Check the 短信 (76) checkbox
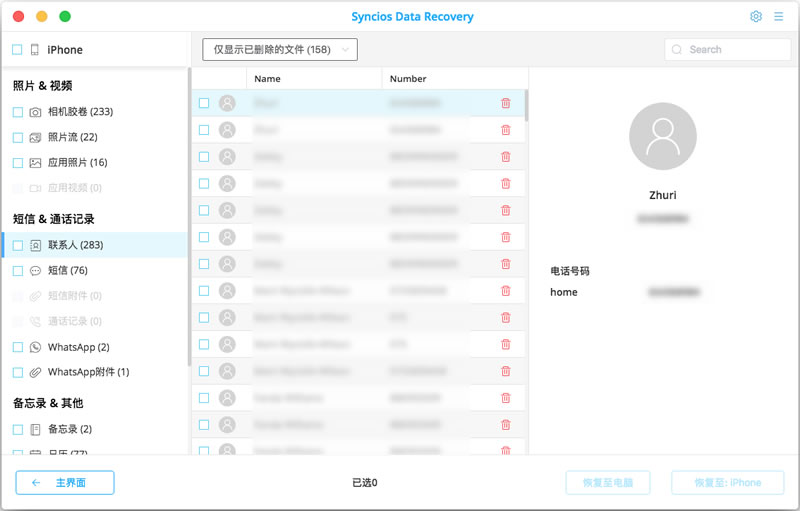800x511 pixels. [18, 270]
